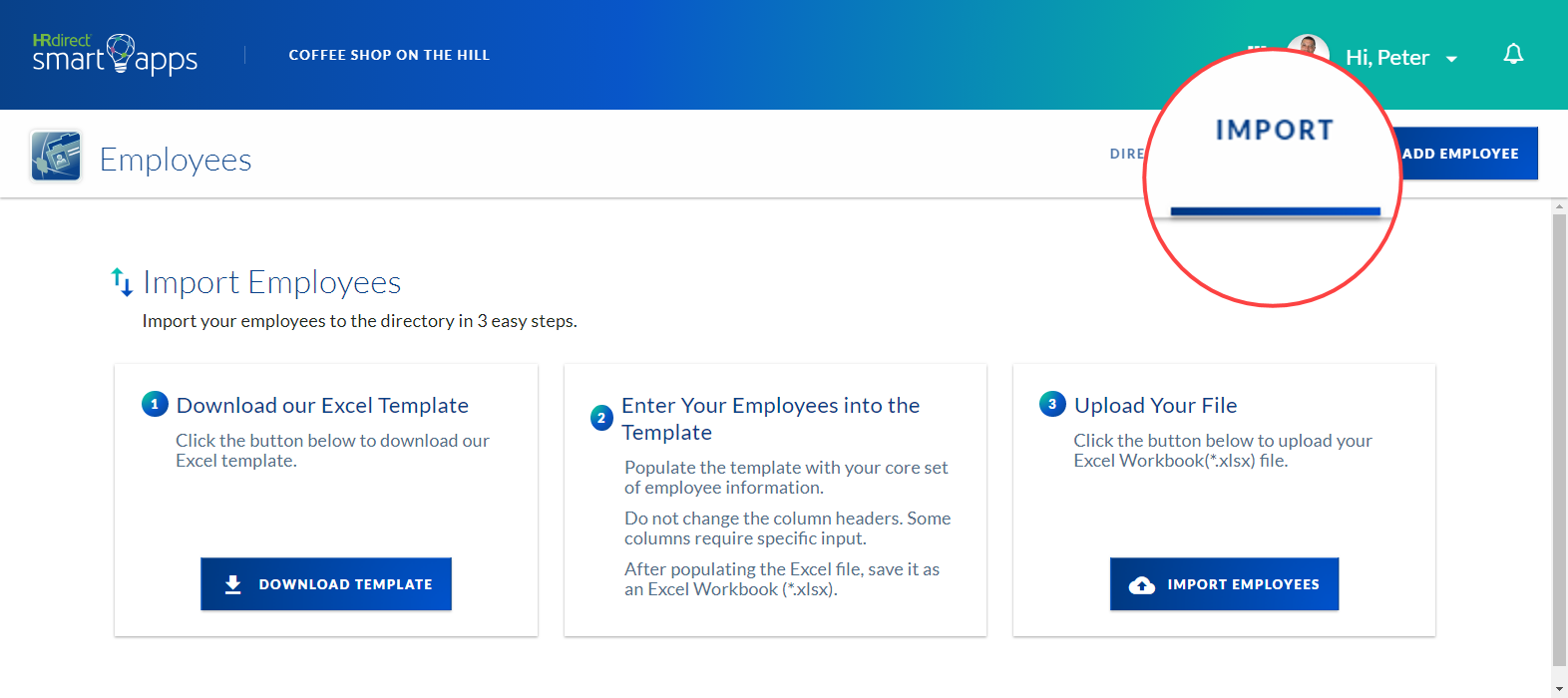Click the 'After populating the Excel file' paragraph
The width and height of the screenshot is (1568, 698).
click(x=782, y=579)
